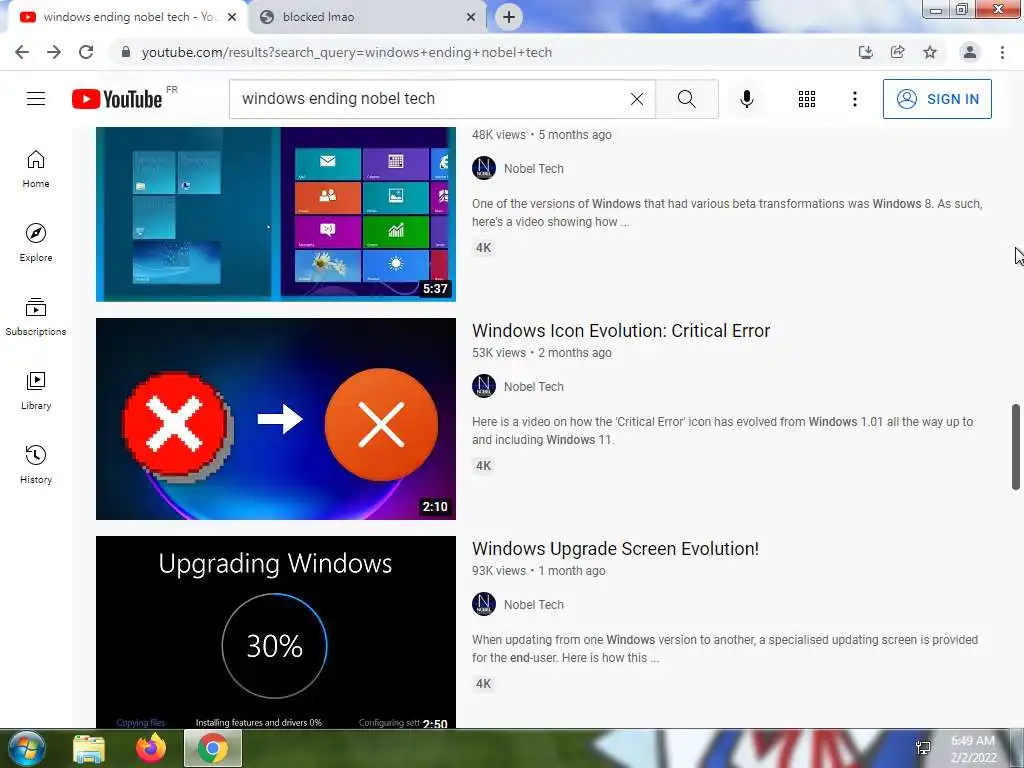
Task: Click the install app icon in address bar
Action: 865,52
